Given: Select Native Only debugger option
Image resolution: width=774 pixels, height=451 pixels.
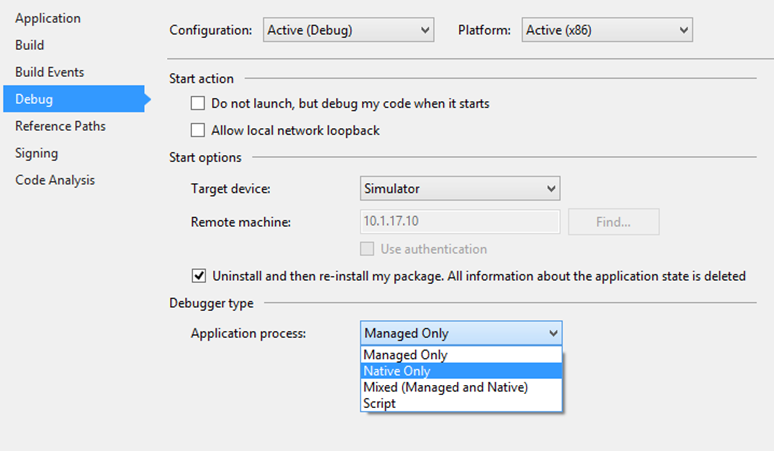Looking at the screenshot, I should click(x=461, y=371).
